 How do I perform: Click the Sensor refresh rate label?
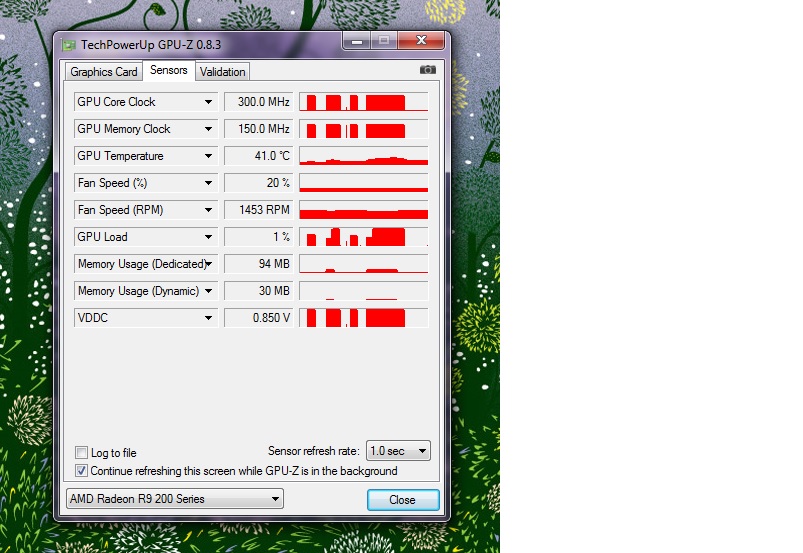313,451
